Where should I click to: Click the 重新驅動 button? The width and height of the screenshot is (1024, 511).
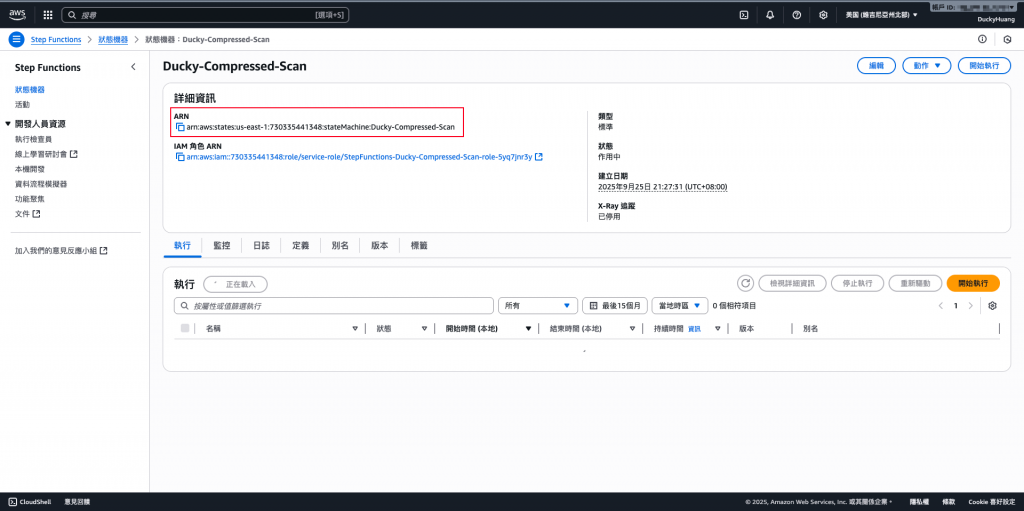pyautogui.click(x=915, y=283)
